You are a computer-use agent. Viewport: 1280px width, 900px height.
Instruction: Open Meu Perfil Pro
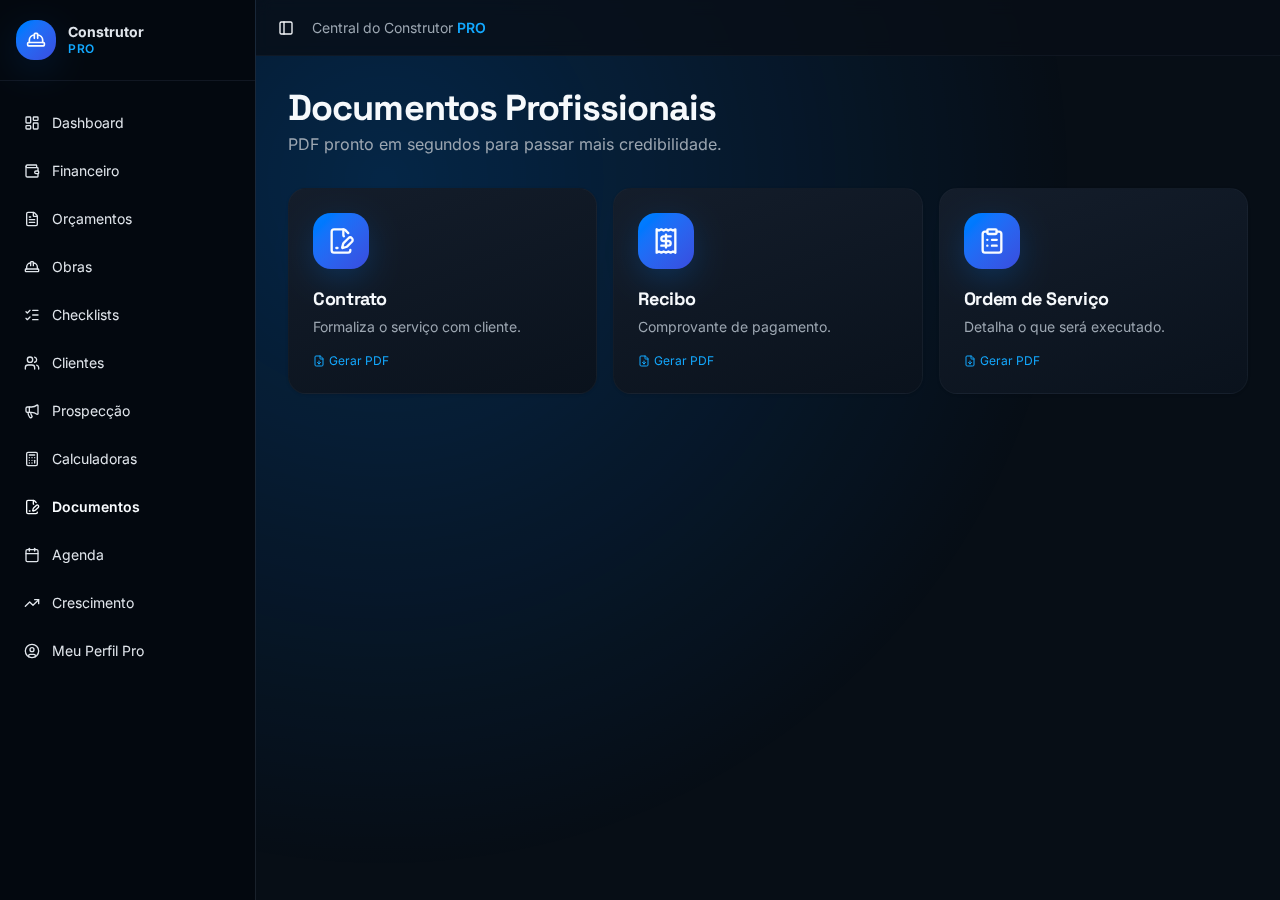click(127, 651)
